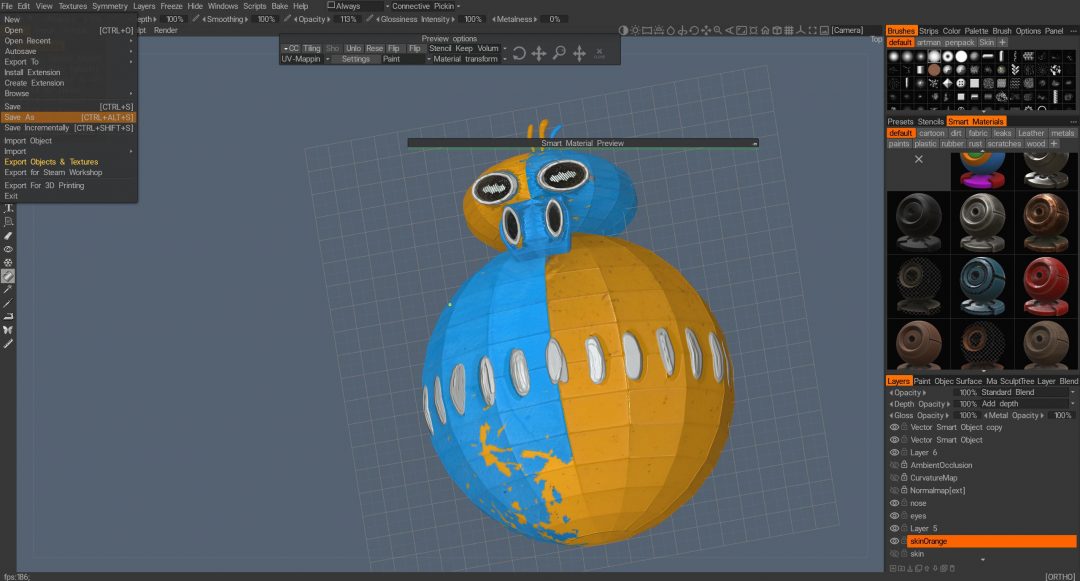
Task: Select the skinOrange layer
Action: 991,541
